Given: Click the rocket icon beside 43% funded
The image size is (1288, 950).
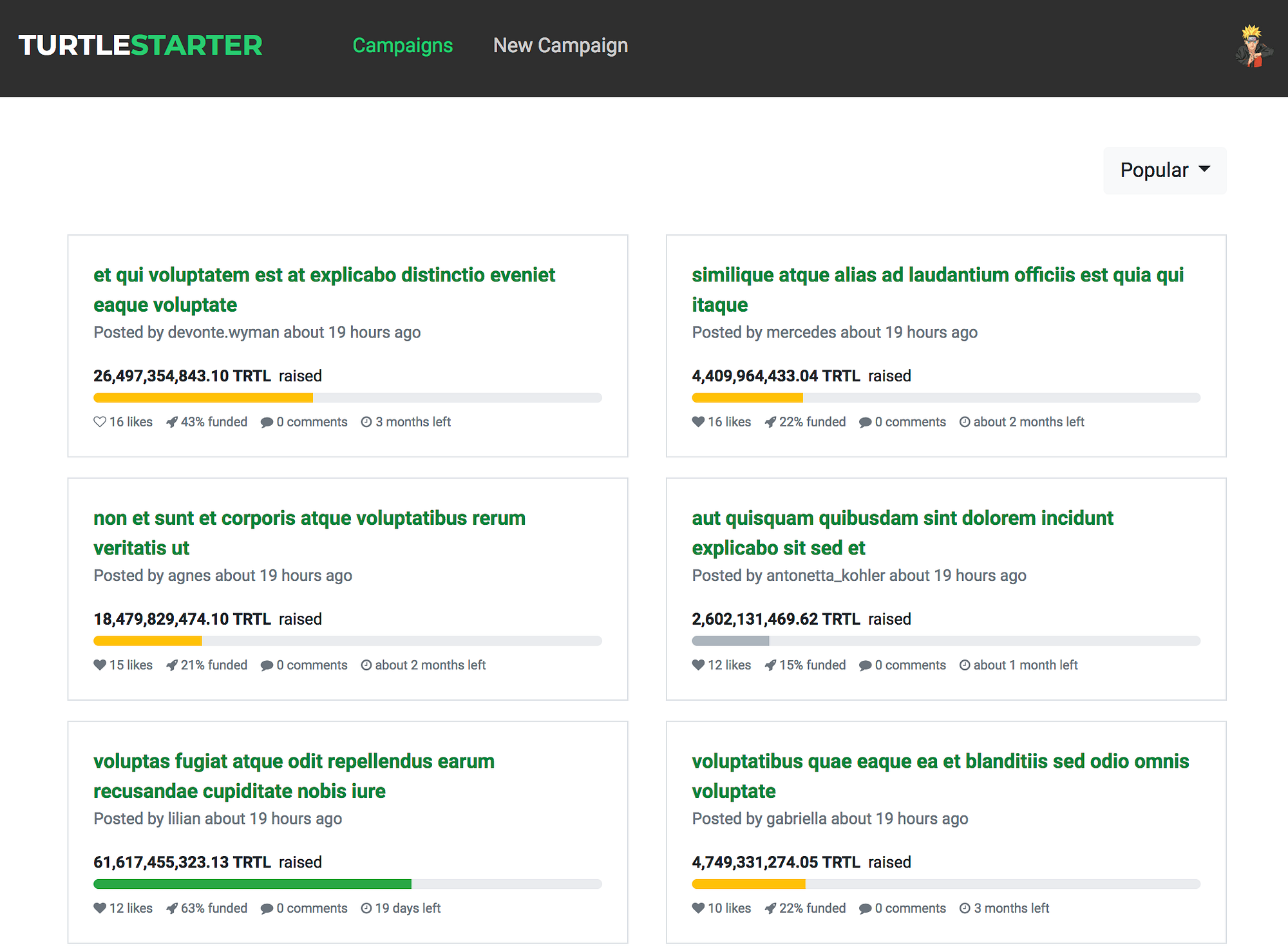Looking at the screenshot, I should tap(172, 422).
